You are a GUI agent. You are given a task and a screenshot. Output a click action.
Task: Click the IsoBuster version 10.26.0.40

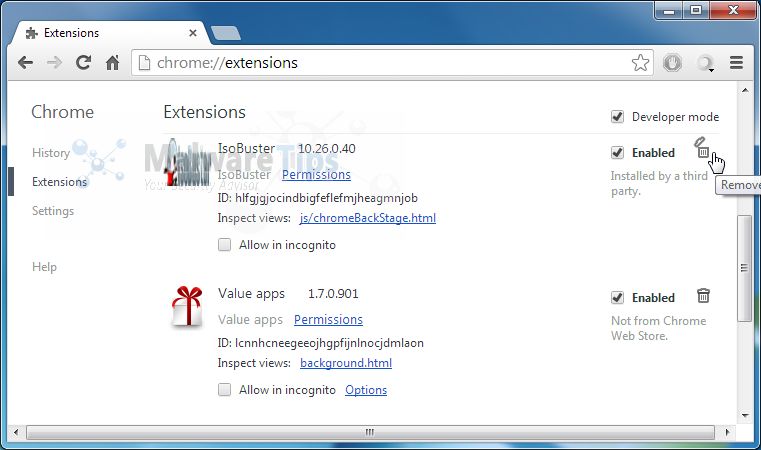click(327, 149)
